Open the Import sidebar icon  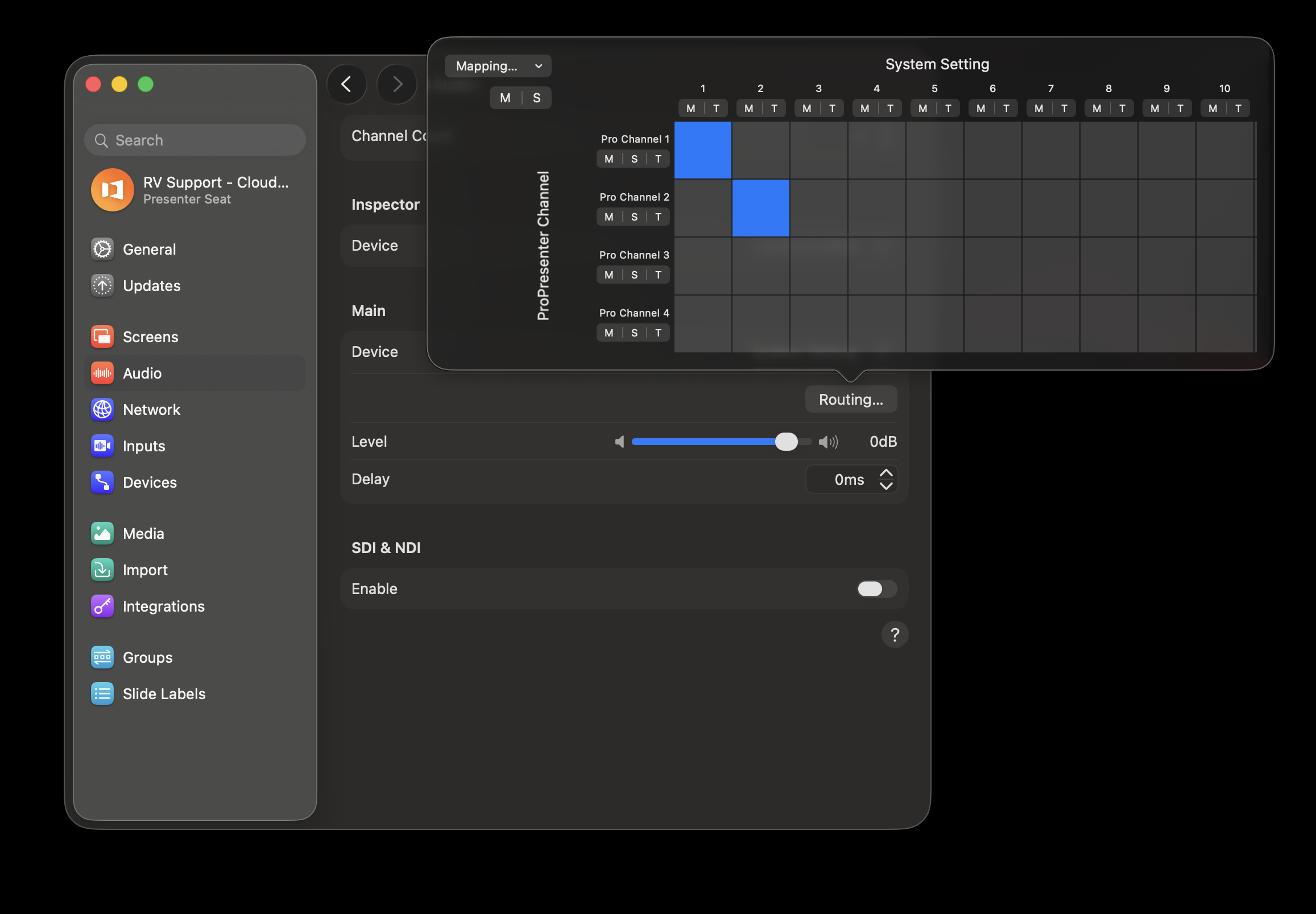[102, 570]
